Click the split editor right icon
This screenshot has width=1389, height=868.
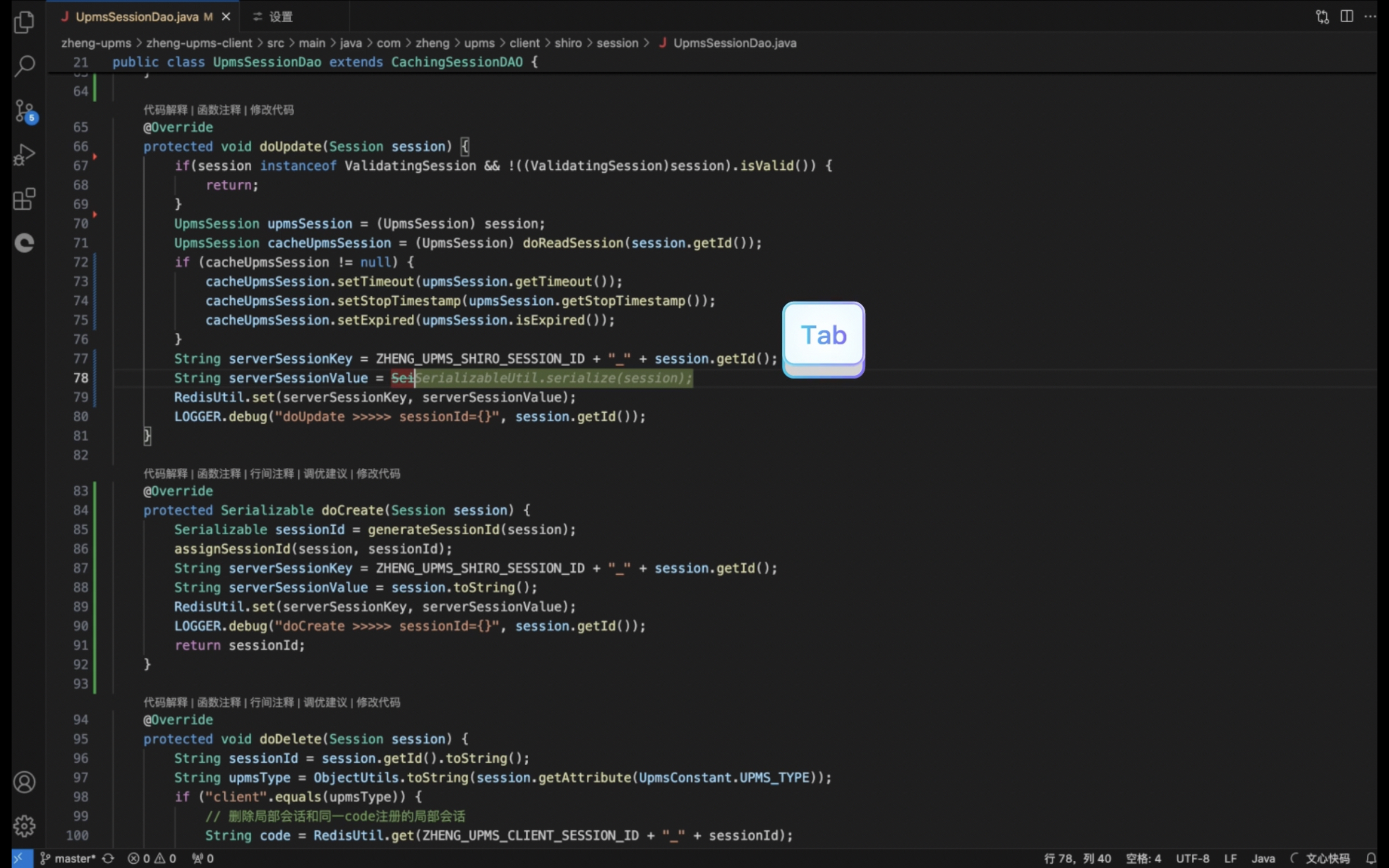(1347, 16)
